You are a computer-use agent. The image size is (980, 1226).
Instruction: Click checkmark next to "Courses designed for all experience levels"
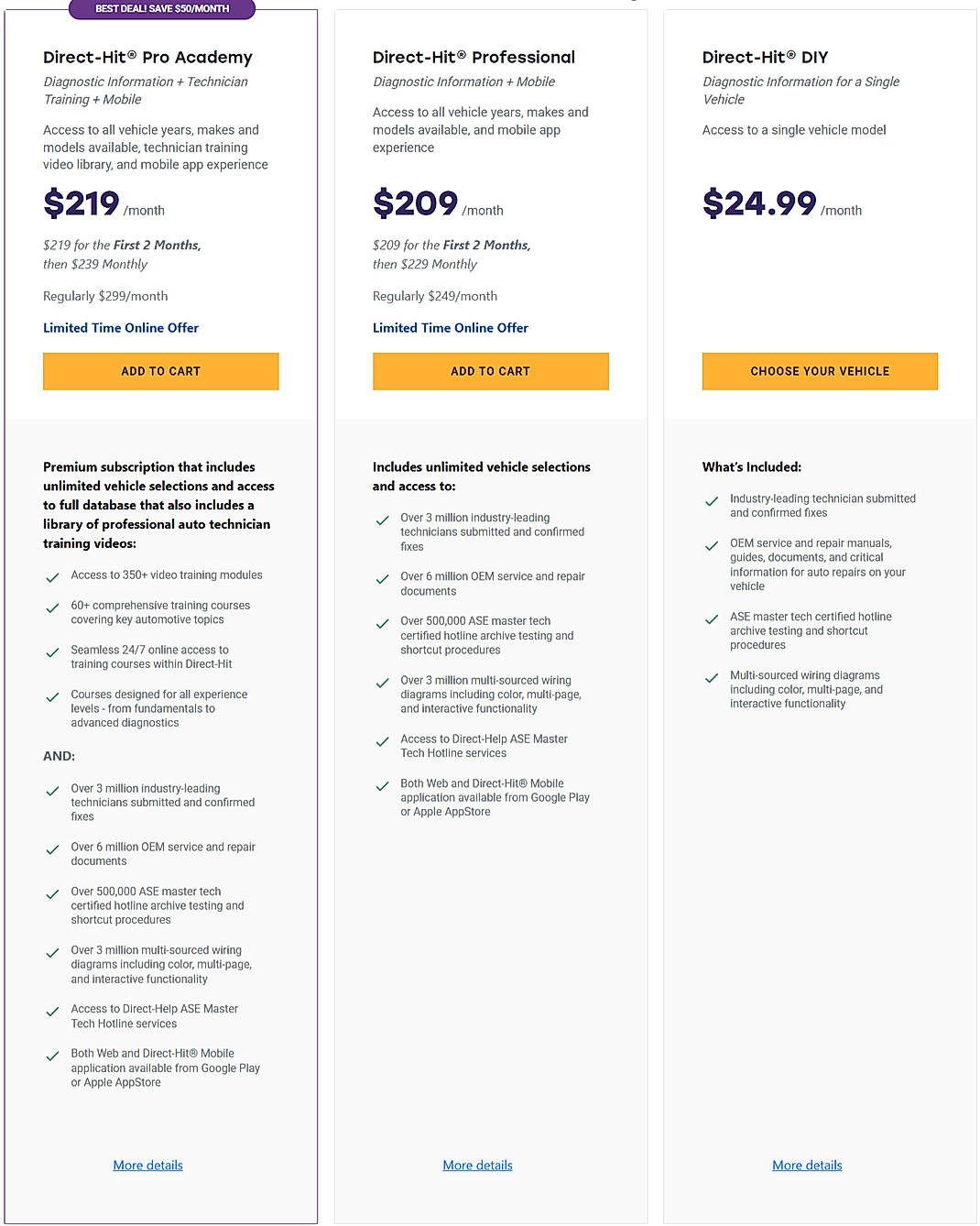(x=52, y=696)
